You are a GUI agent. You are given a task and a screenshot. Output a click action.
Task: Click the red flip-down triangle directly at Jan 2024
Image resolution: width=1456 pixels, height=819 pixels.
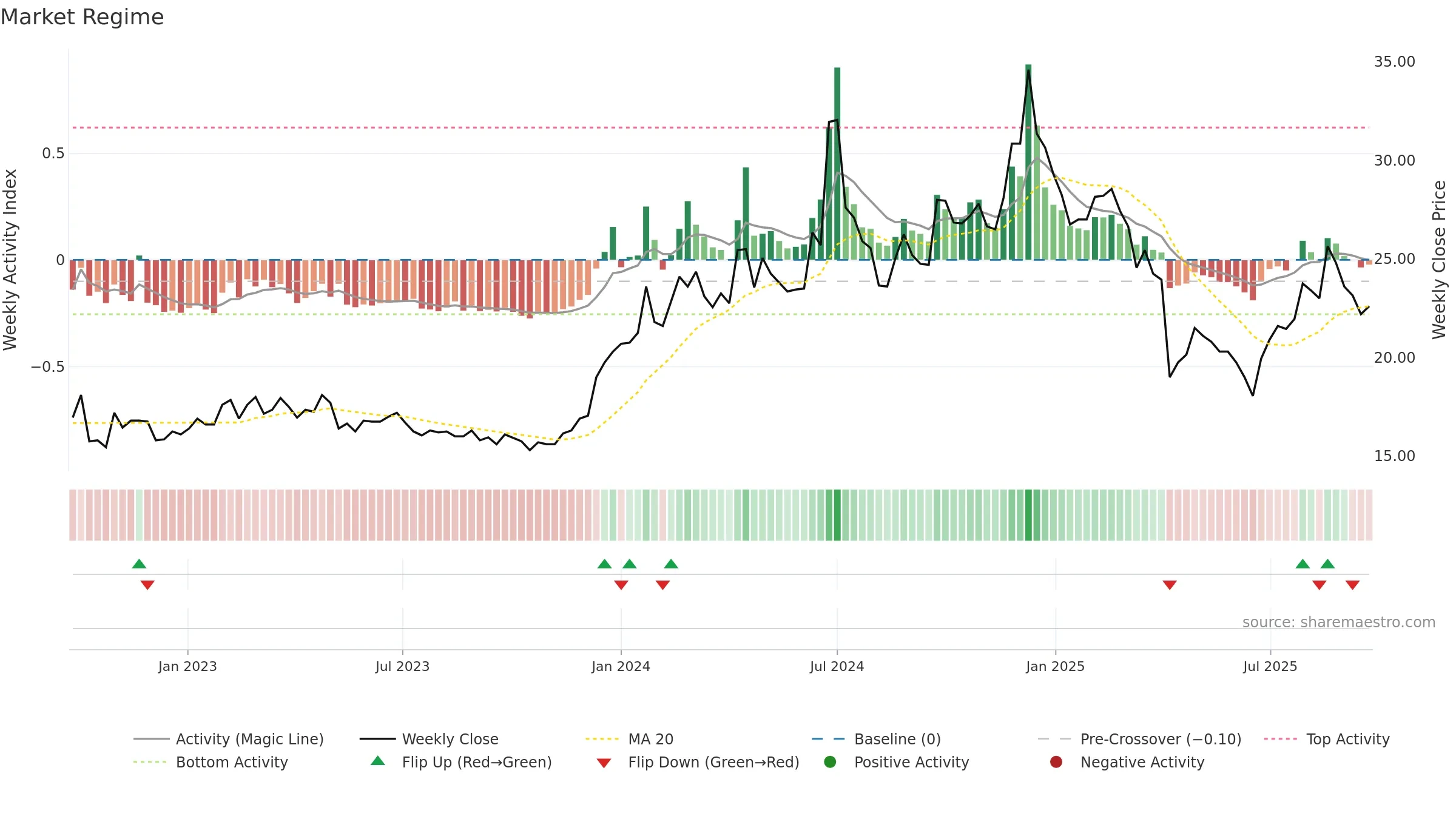[621, 585]
